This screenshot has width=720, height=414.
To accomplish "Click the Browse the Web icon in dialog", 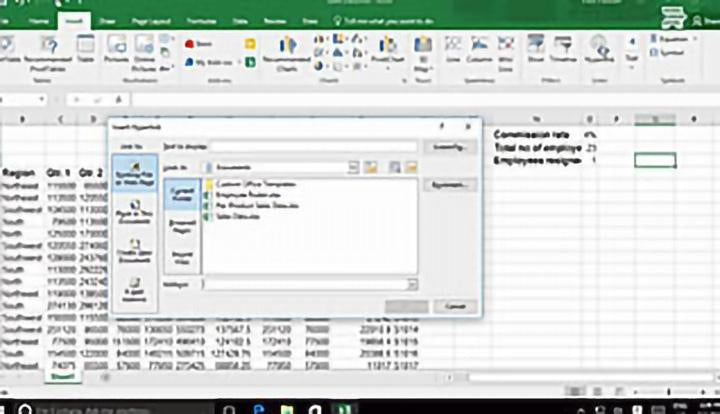I will point(394,168).
